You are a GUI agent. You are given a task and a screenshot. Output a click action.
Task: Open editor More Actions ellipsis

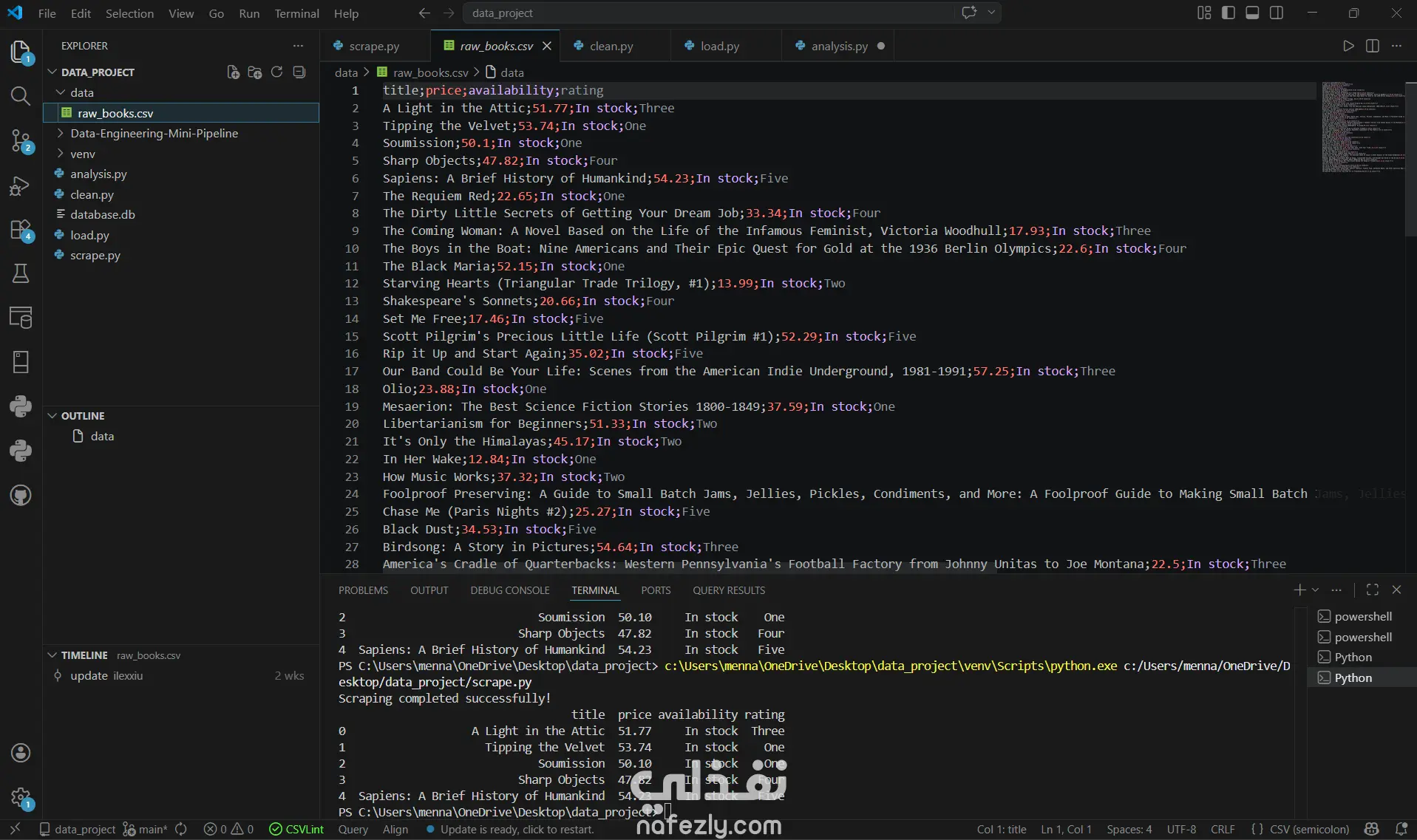1396,46
